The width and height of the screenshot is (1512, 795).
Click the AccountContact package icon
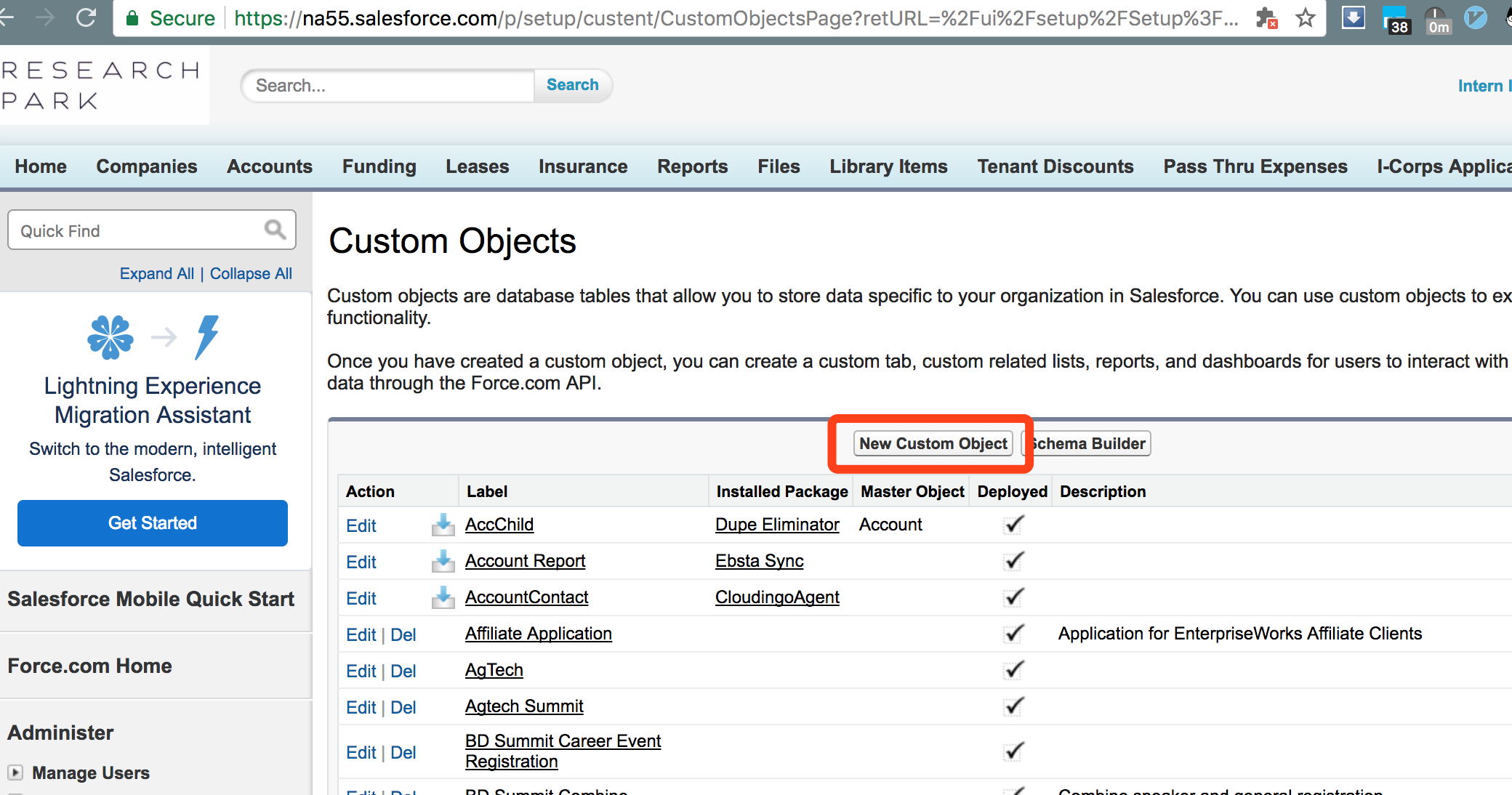[x=443, y=597]
